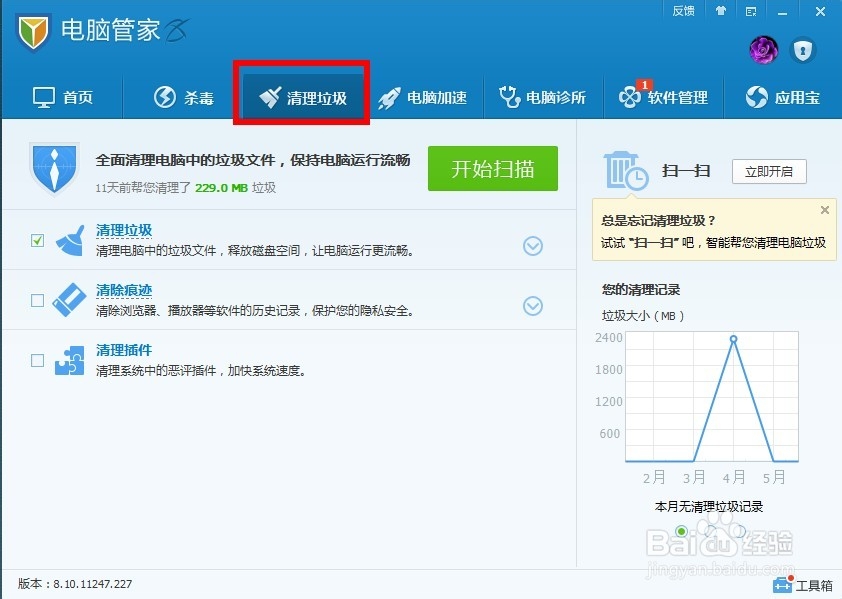Click the 反馈 feedback link
The image size is (842, 599).
click(683, 11)
